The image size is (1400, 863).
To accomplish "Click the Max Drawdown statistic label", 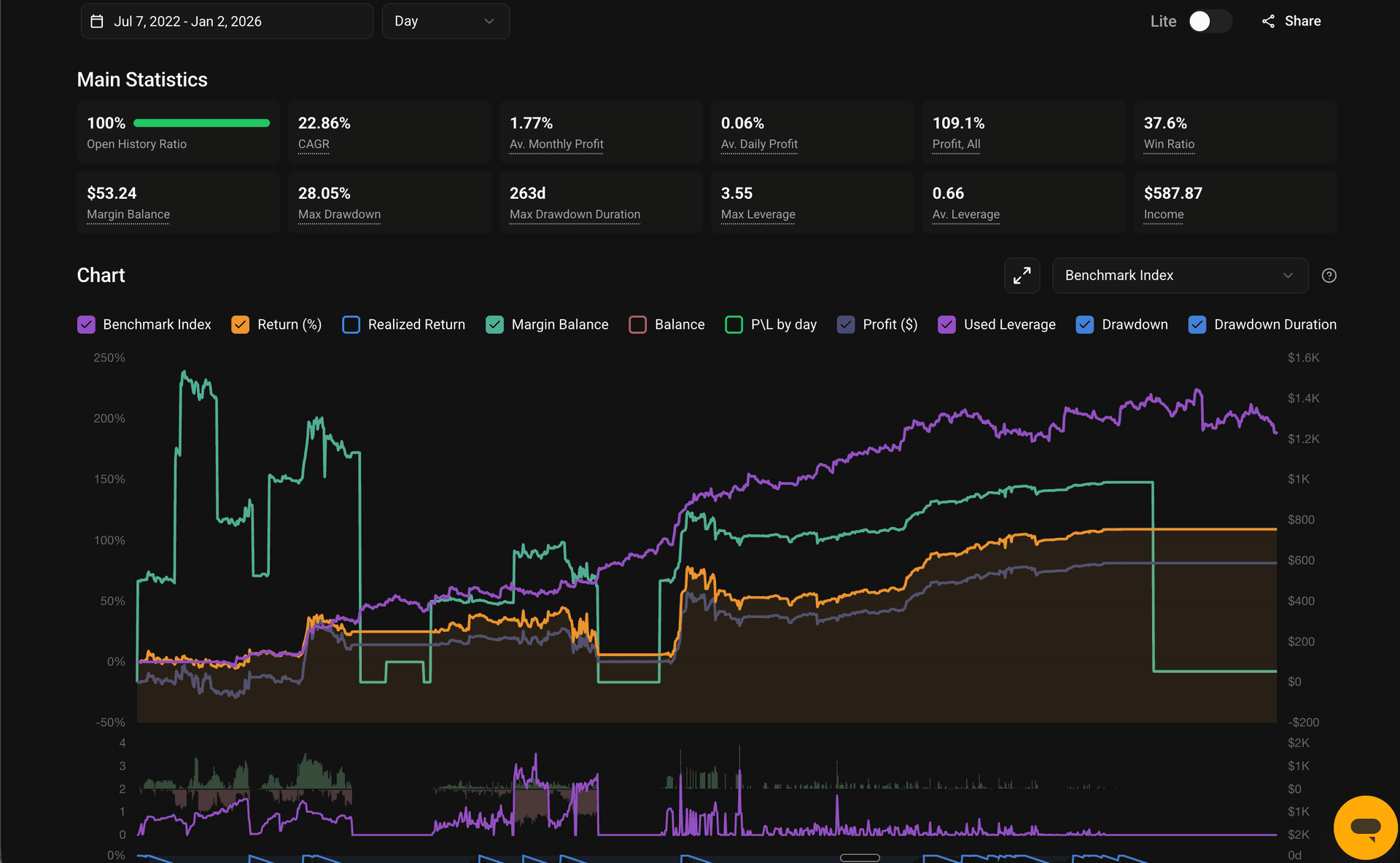I will coord(338,214).
